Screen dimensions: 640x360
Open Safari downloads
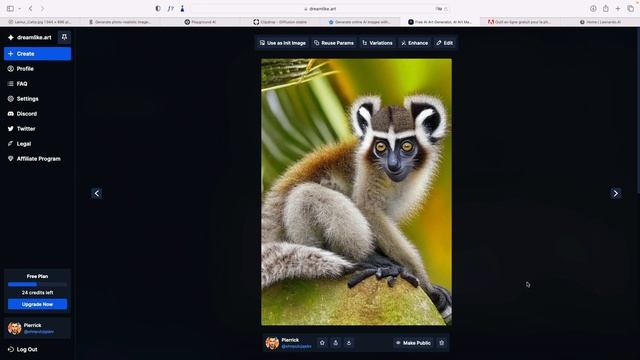[x=593, y=9]
